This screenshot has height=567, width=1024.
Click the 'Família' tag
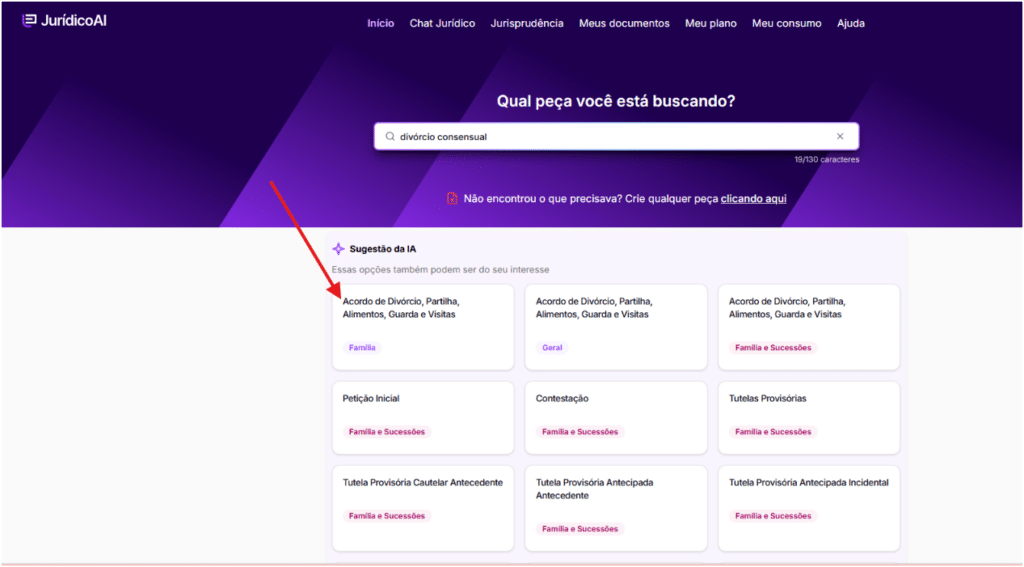pos(362,348)
